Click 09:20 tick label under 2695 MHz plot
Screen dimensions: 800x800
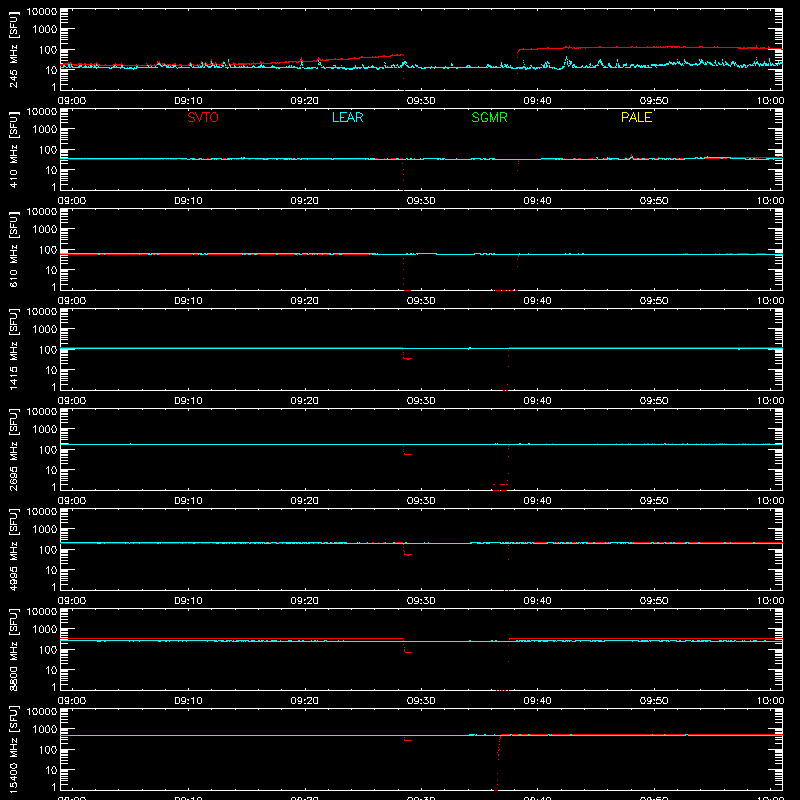click(305, 501)
